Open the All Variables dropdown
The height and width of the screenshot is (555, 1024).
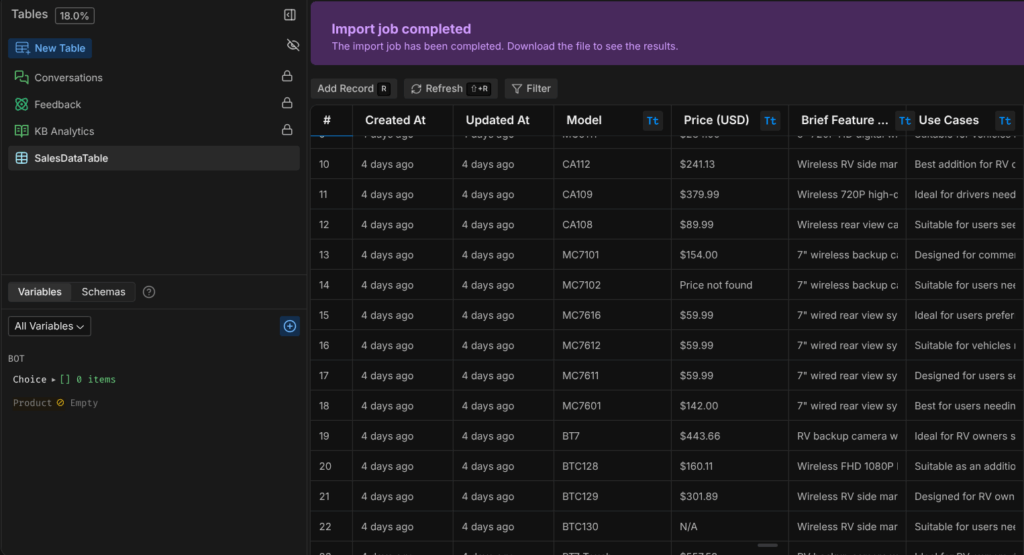50,326
